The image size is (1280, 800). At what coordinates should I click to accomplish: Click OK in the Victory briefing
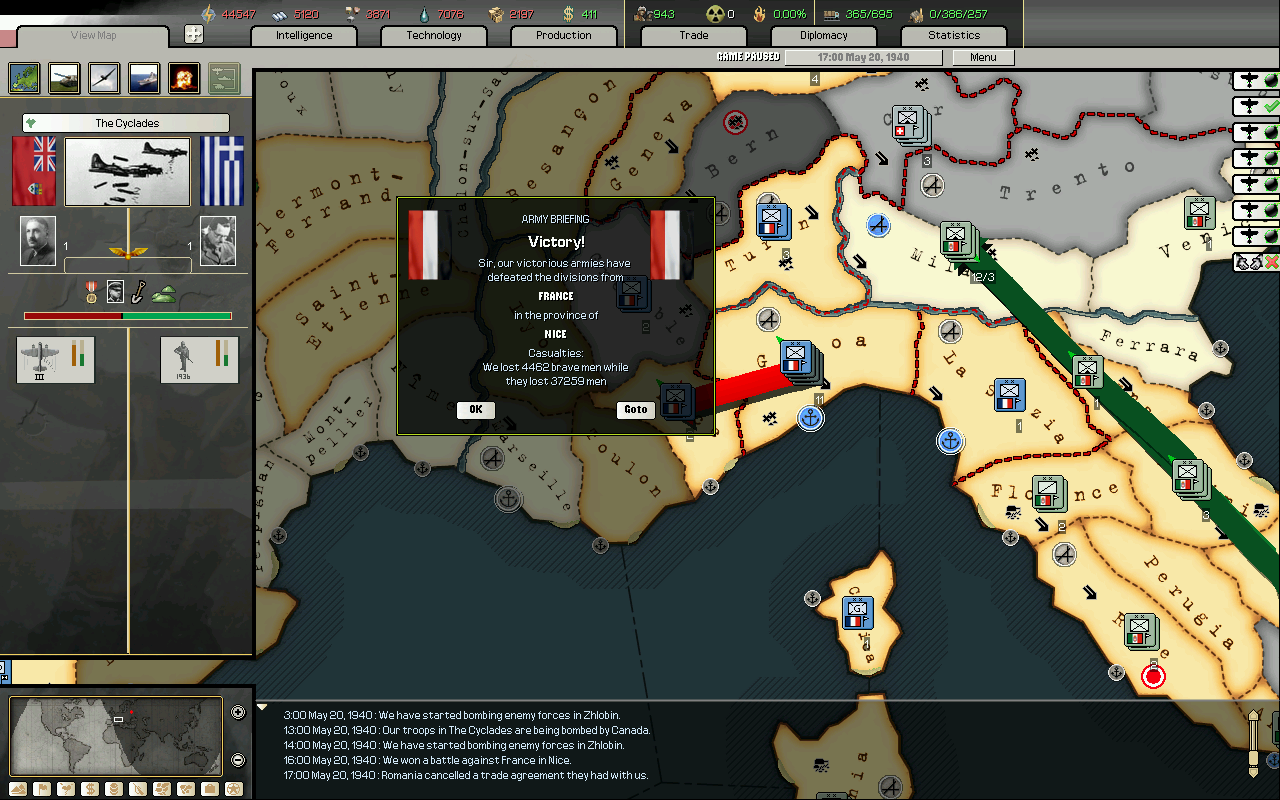(x=475, y=410)
